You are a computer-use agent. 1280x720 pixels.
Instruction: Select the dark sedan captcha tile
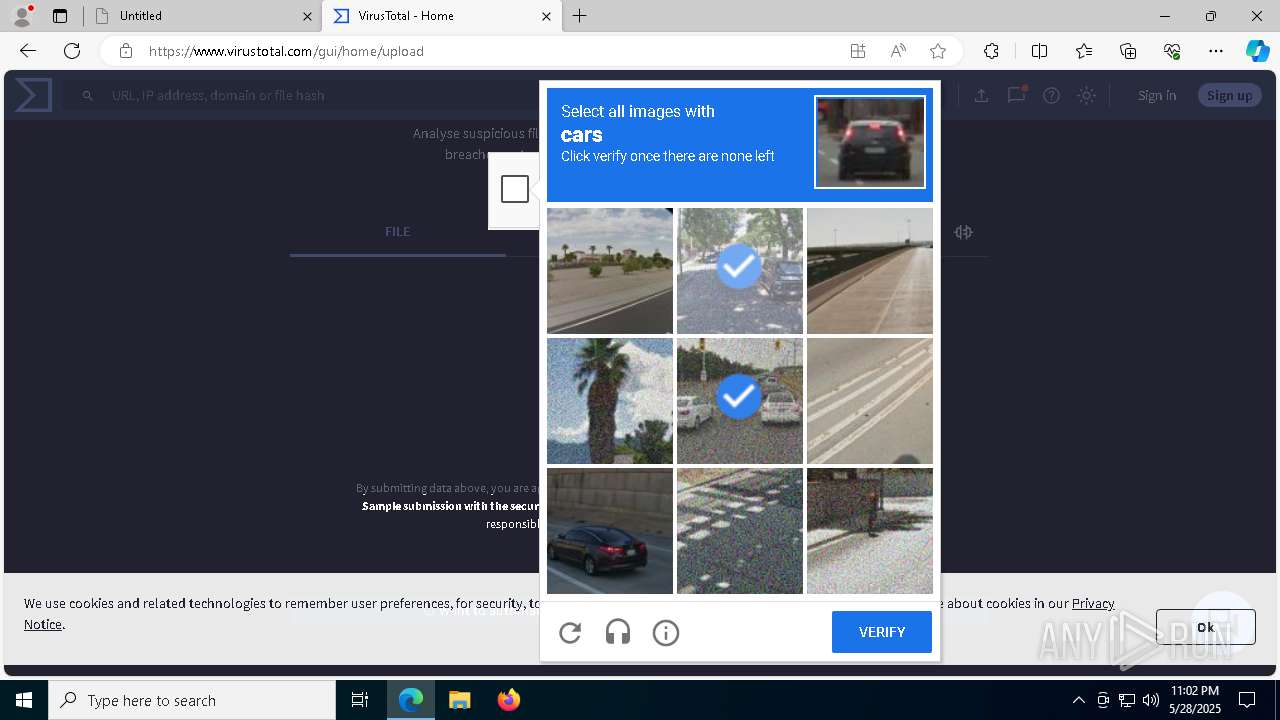610,531
